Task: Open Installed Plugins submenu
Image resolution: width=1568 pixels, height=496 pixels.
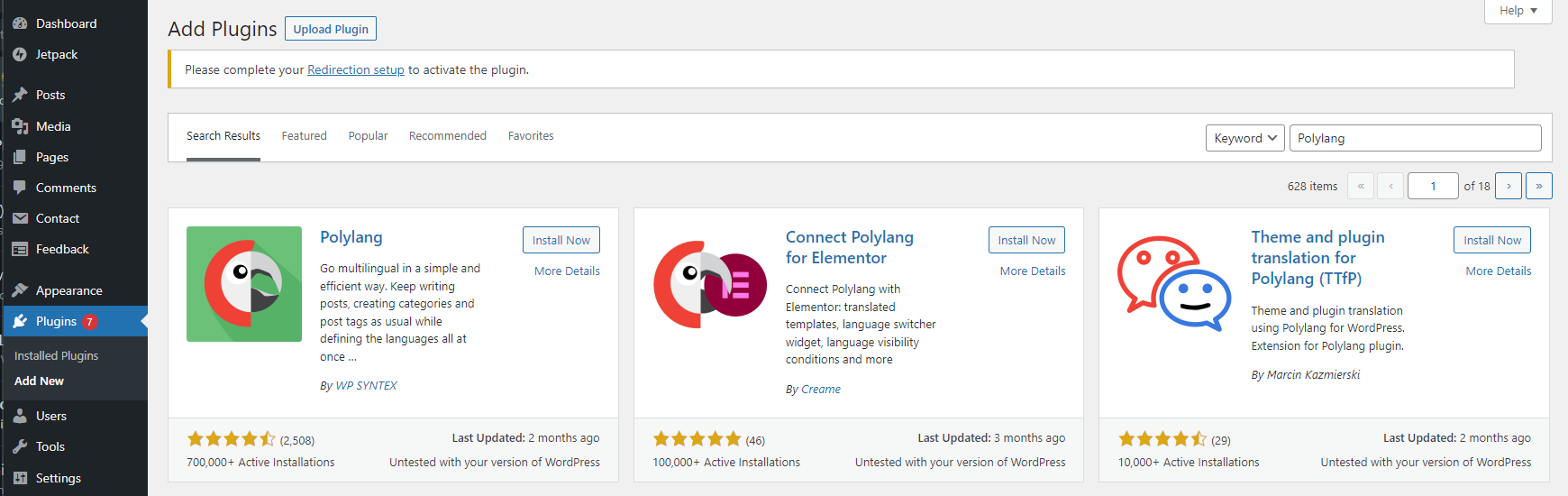Action: (56, 356)
